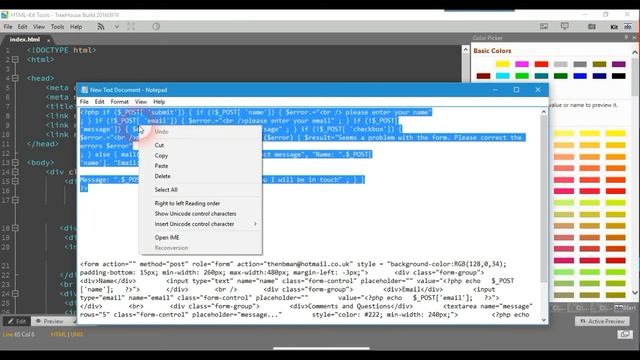The height and width of the screenshot is (360, 640).
Task: Open HTML-Kit Help menu
Action: click(x=76, y=27)
